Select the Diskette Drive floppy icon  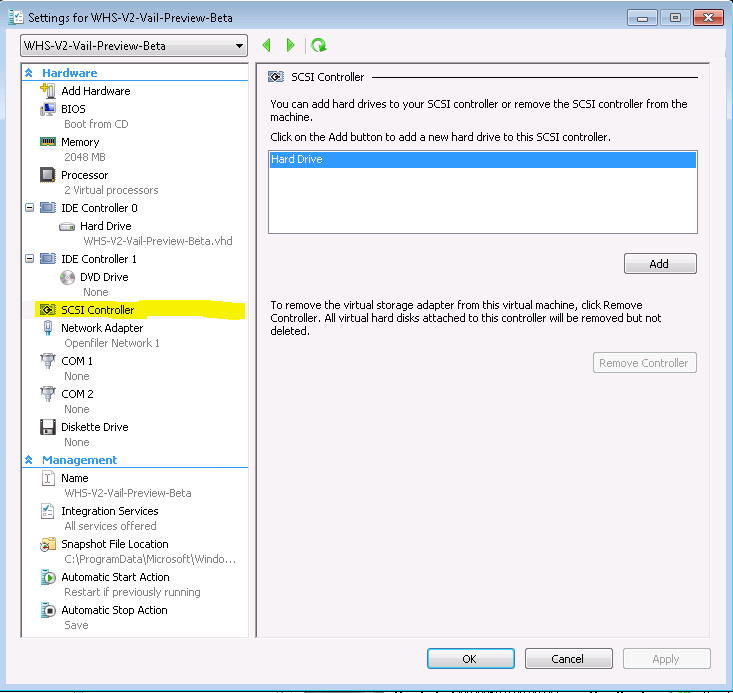click(x=47, y=427)
